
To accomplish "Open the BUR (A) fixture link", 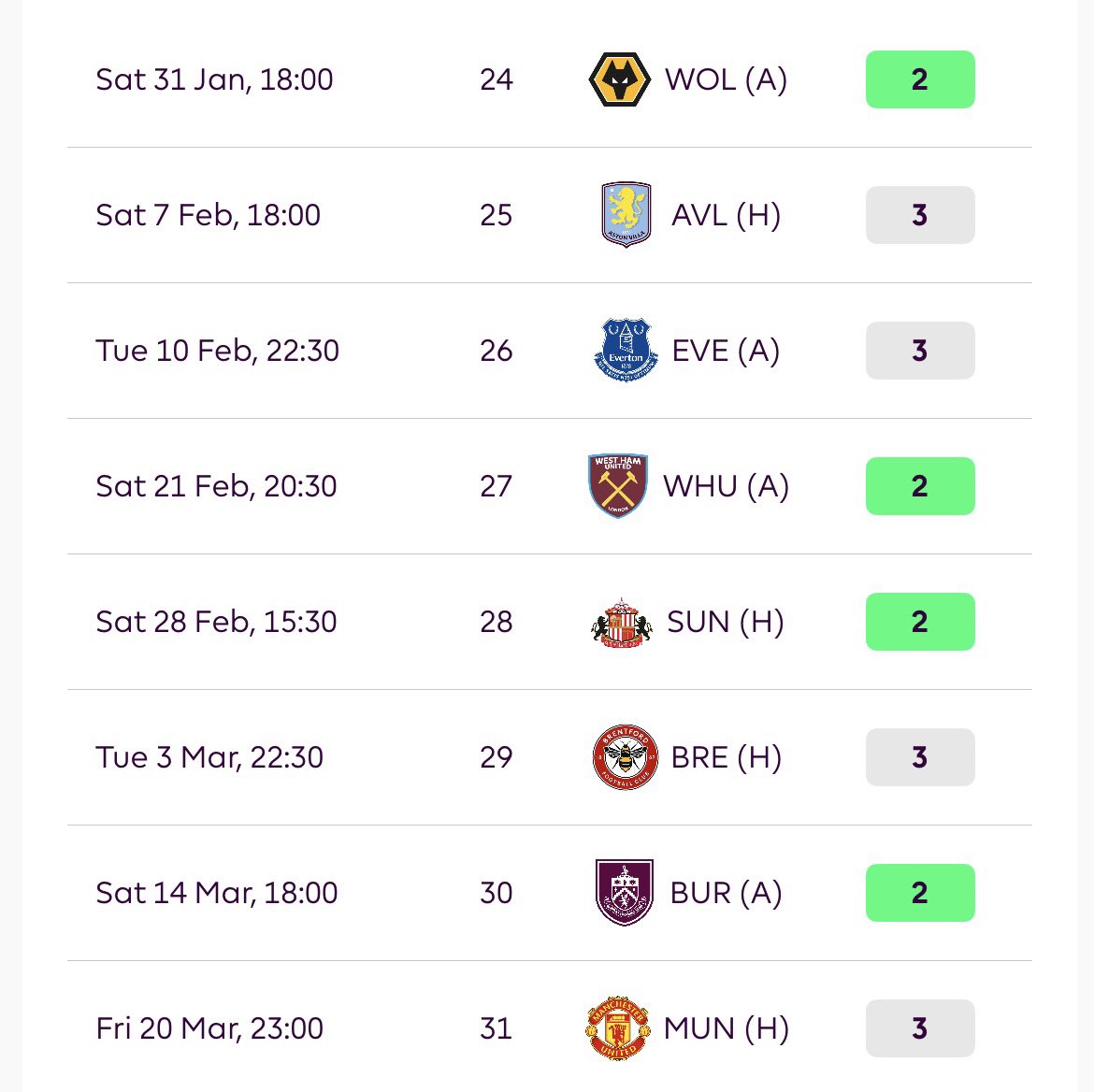I will (x=726, y=893).
